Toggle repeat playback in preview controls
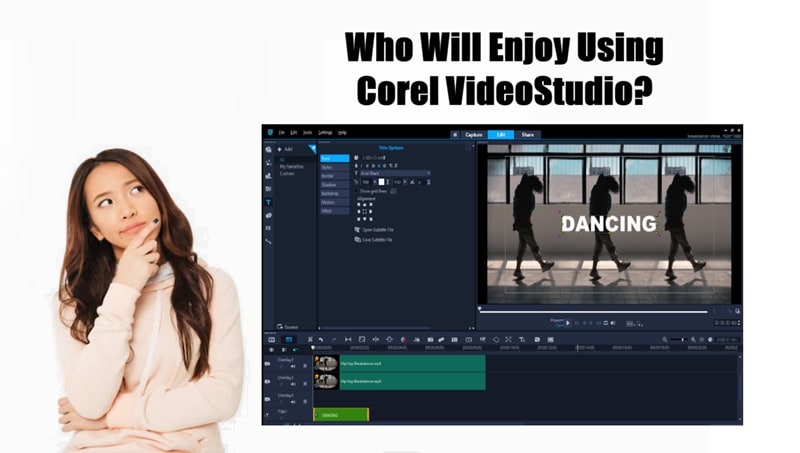The width and height of the screenshot is (800, 453). (x=606, y=323)
